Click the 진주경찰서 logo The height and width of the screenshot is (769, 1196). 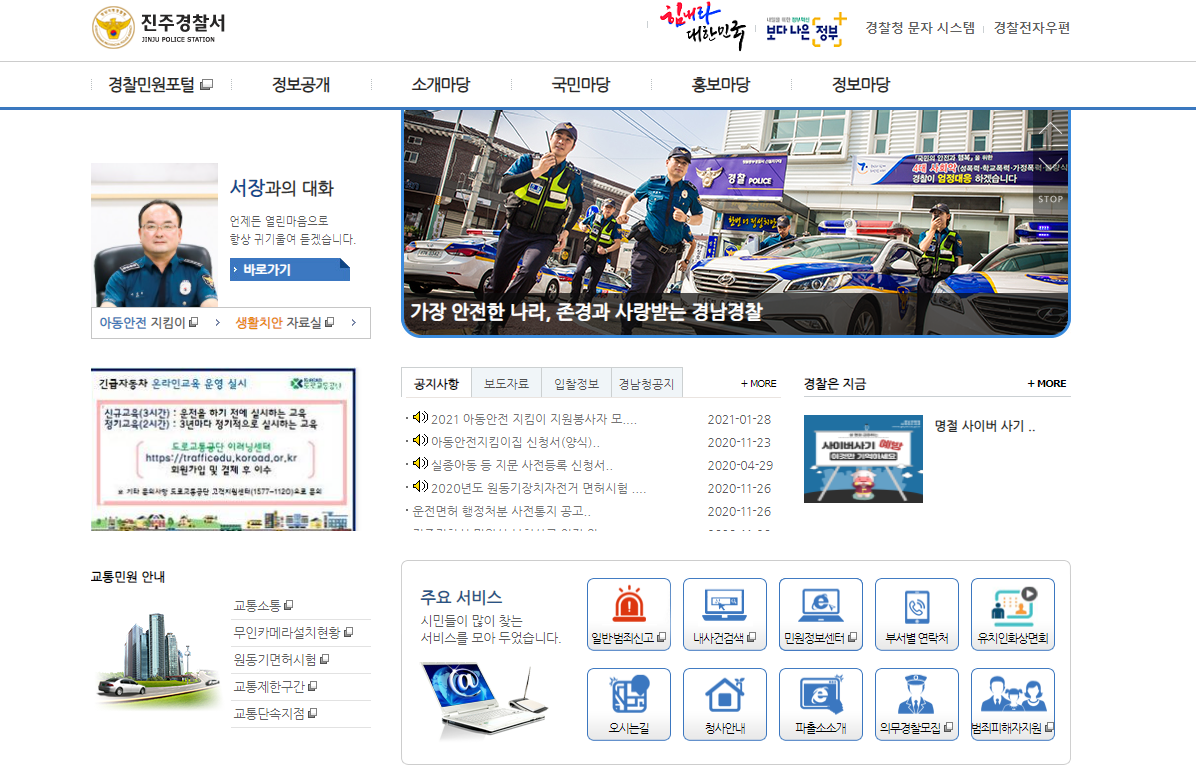tap(159, 27)
